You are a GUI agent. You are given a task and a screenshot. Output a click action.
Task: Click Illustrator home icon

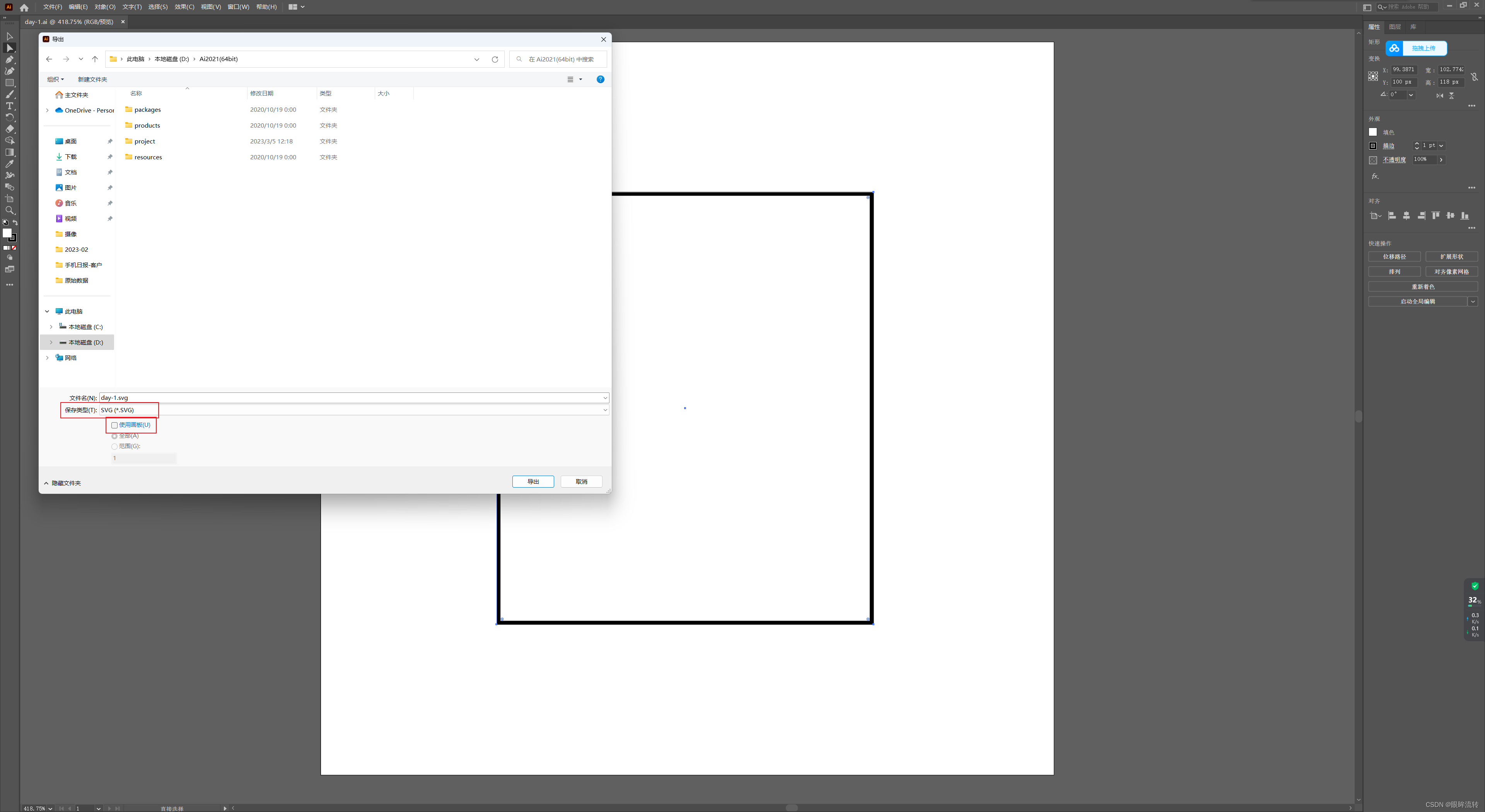[24, 7]
